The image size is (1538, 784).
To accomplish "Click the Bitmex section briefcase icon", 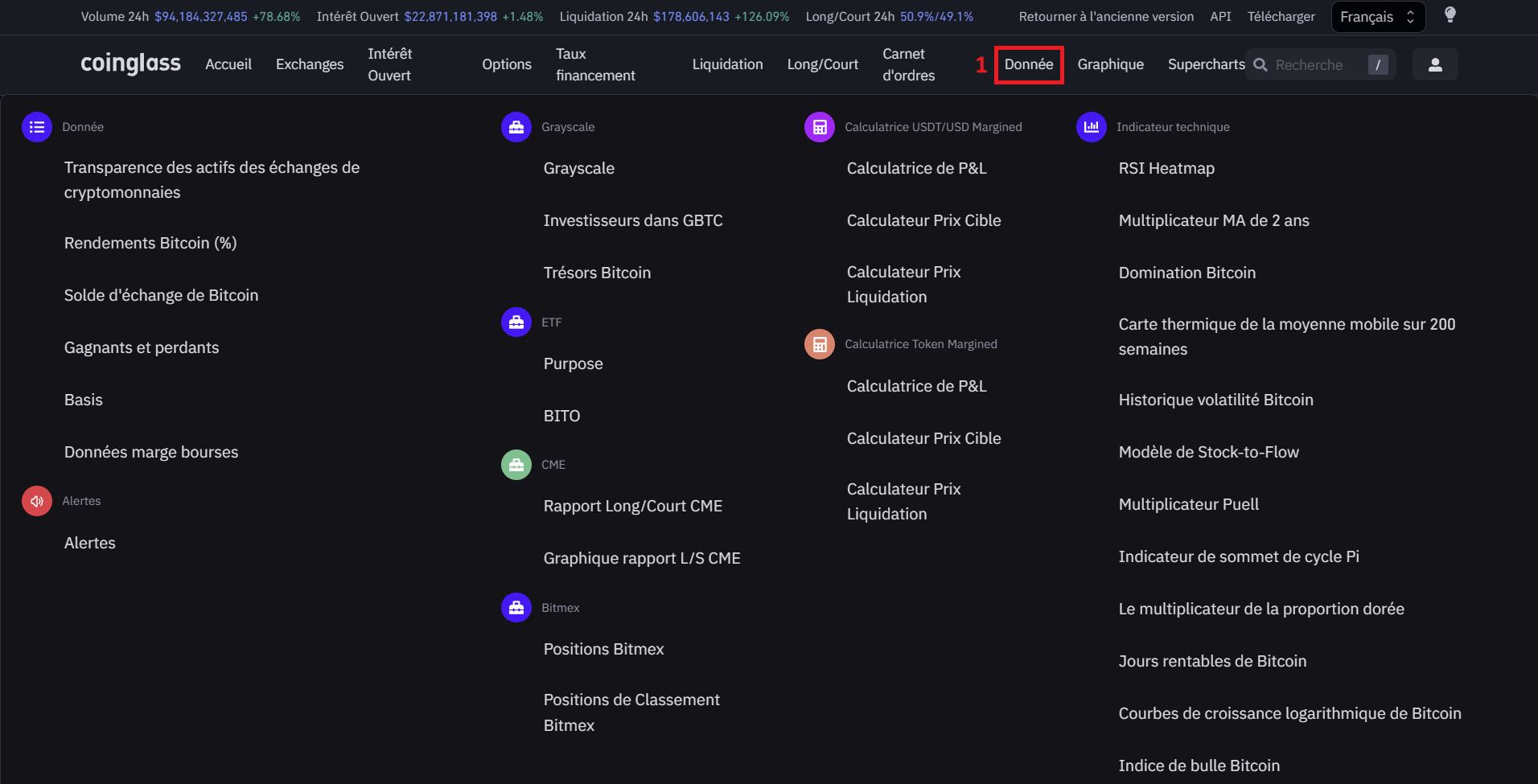I will click(516, 608).
